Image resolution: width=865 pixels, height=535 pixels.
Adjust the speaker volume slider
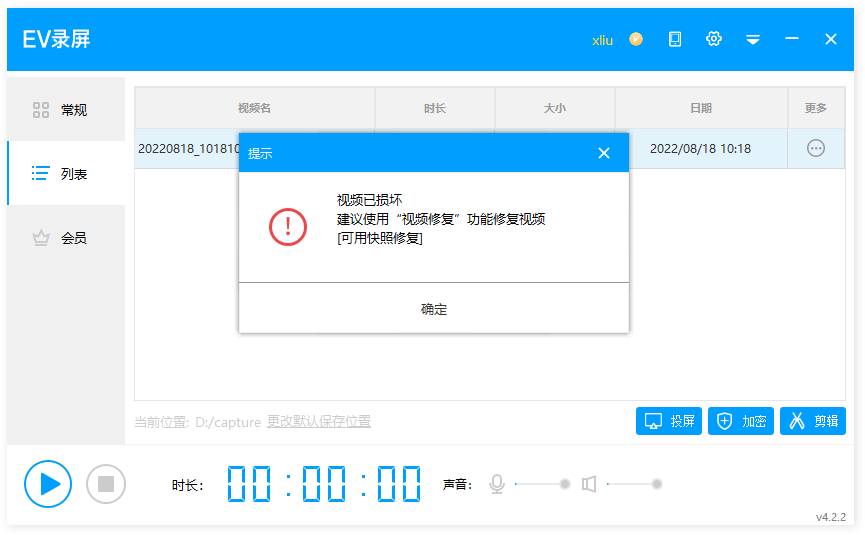(x=634, y=484)
